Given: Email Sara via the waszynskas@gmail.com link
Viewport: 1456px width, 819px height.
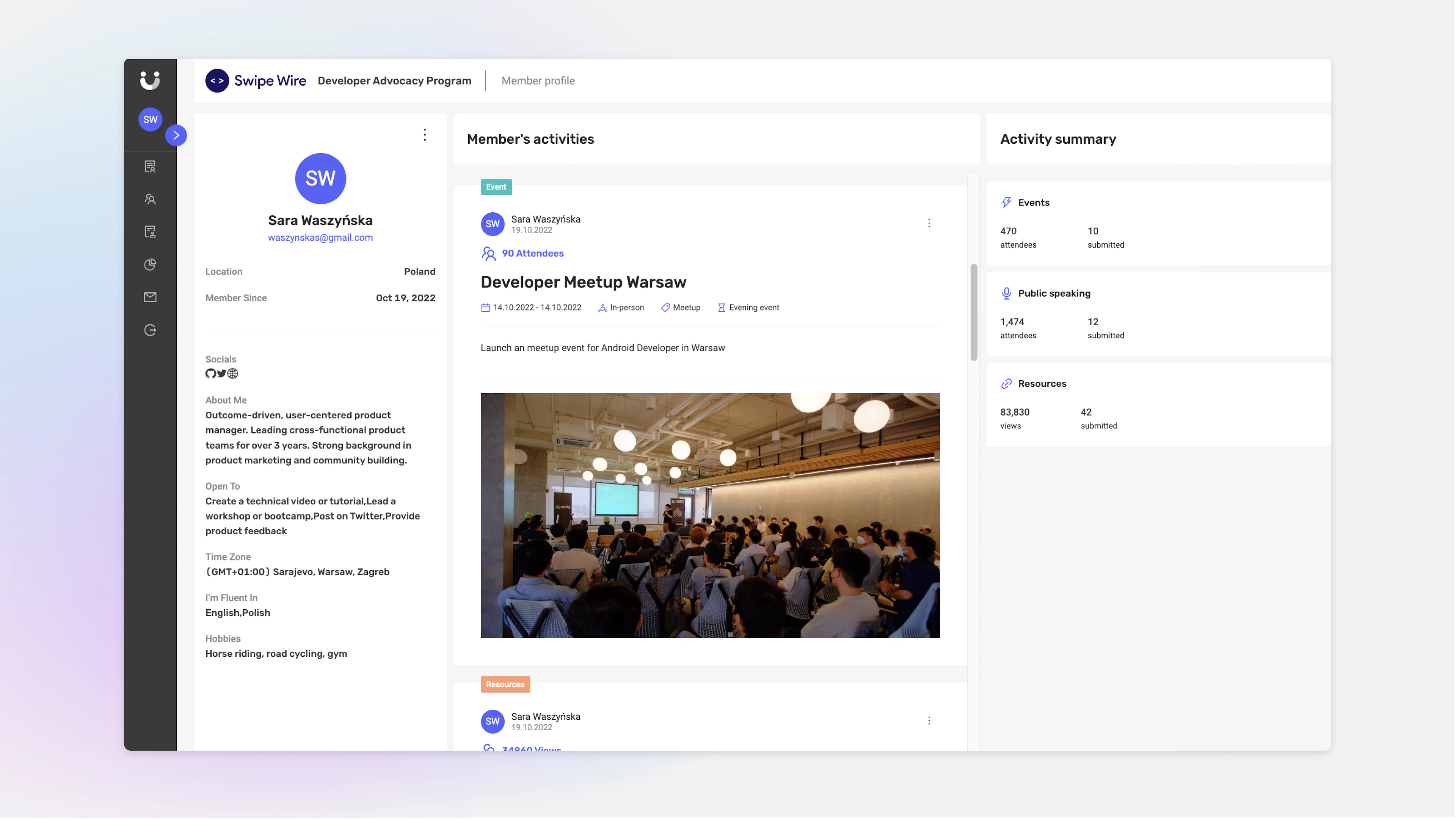Looking at the screenshot, I should coord(320,237).
